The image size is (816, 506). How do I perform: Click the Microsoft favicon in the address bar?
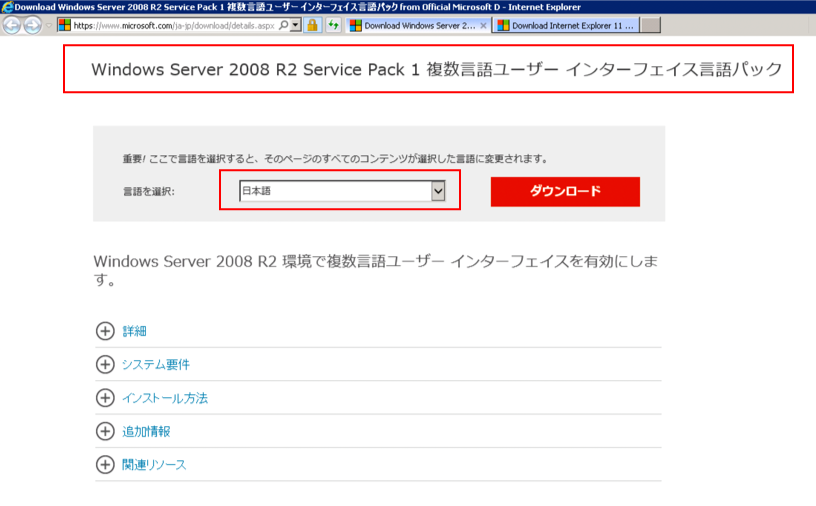pos(65,25)
